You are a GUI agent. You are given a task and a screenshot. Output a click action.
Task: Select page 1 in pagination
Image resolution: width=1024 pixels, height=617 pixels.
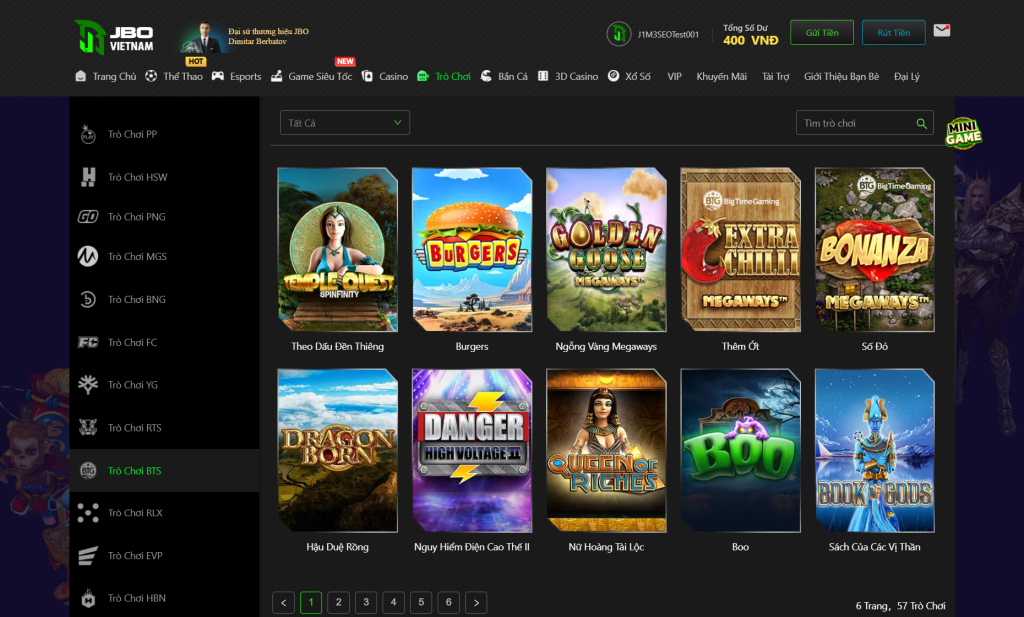click(311, 602)
